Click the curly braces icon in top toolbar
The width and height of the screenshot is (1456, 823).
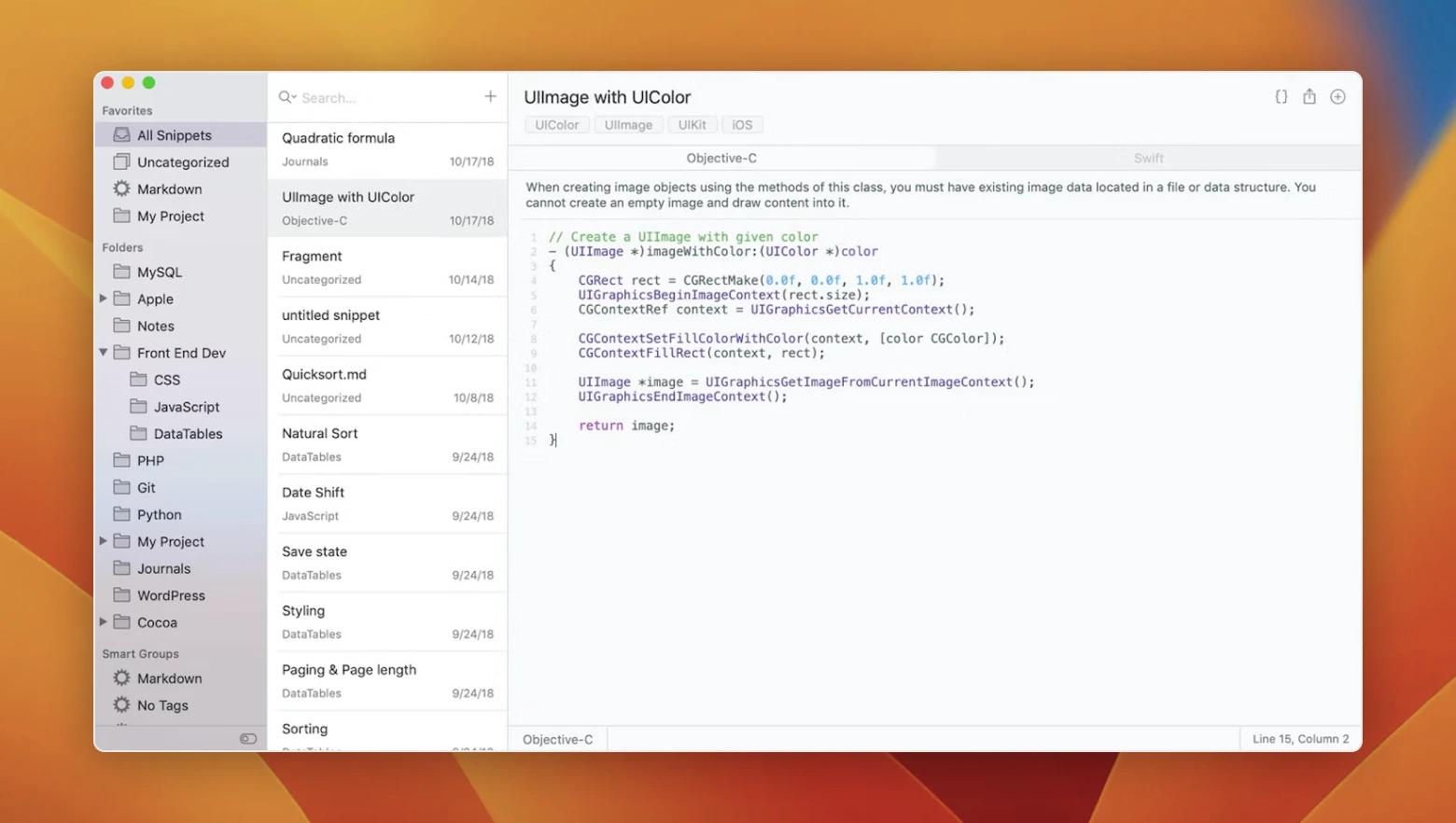[1281, 97]
